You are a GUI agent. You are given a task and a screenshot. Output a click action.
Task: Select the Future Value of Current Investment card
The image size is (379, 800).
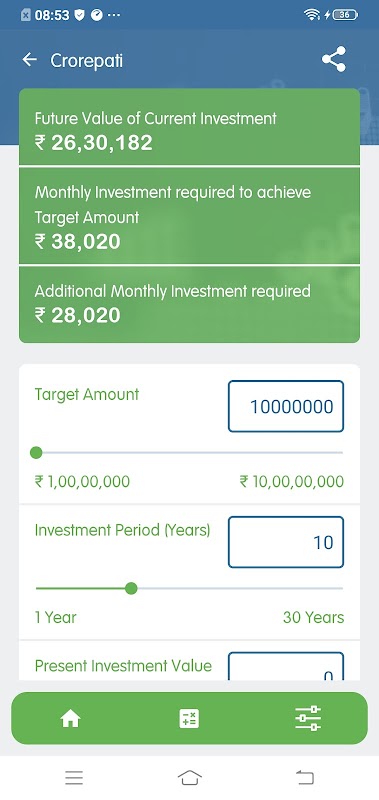(189, 127)
